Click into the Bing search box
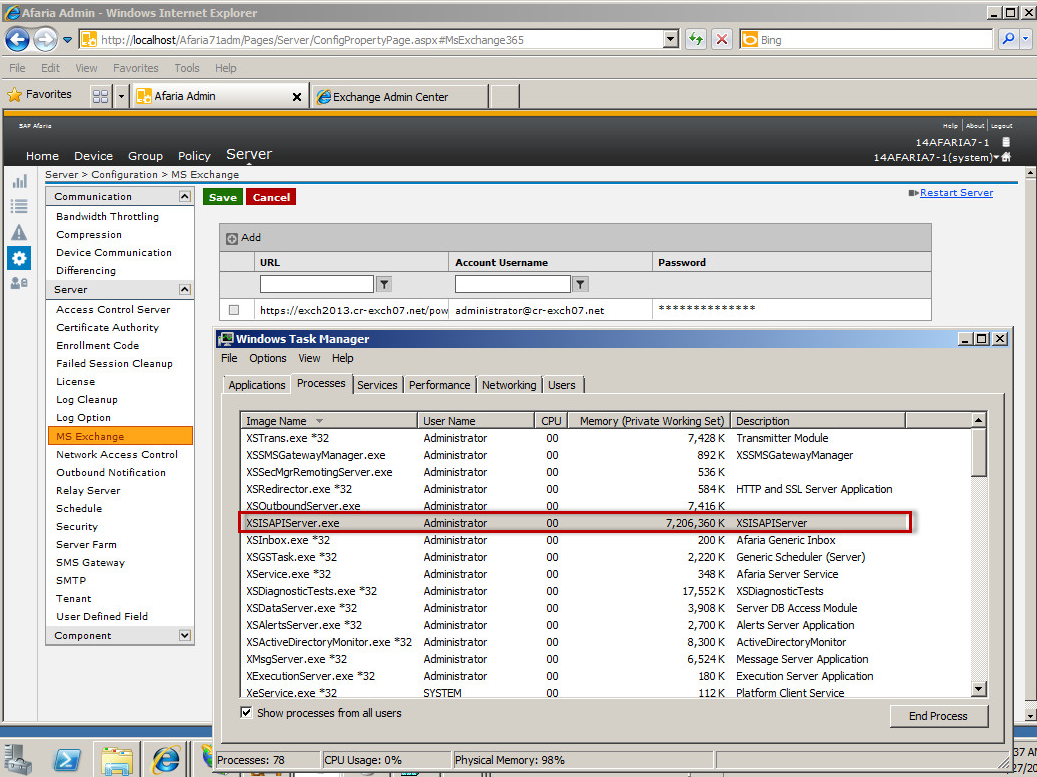 [x=874, y=40]
